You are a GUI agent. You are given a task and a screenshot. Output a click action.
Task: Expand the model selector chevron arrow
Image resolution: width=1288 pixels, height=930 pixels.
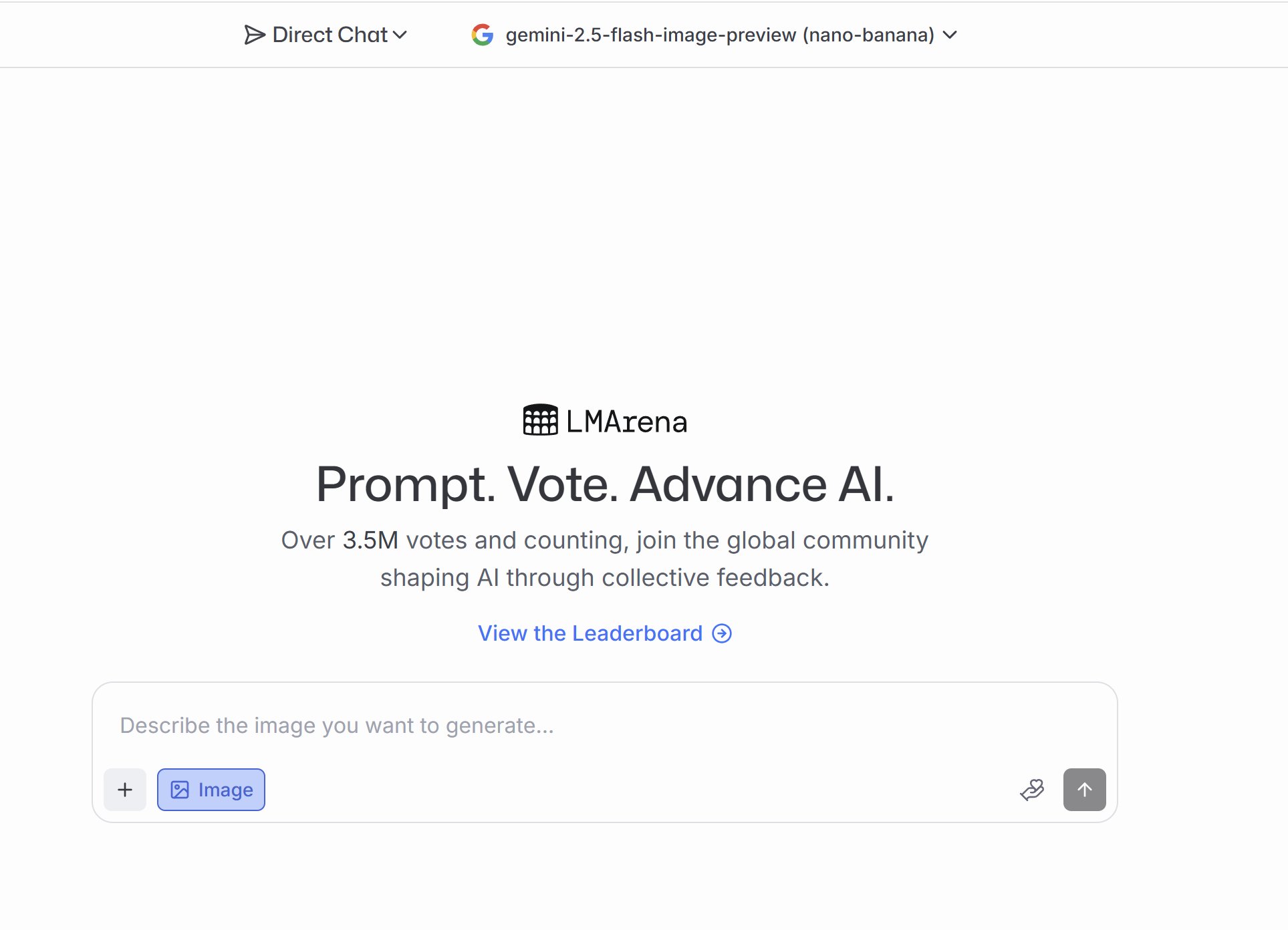point(950,35)
